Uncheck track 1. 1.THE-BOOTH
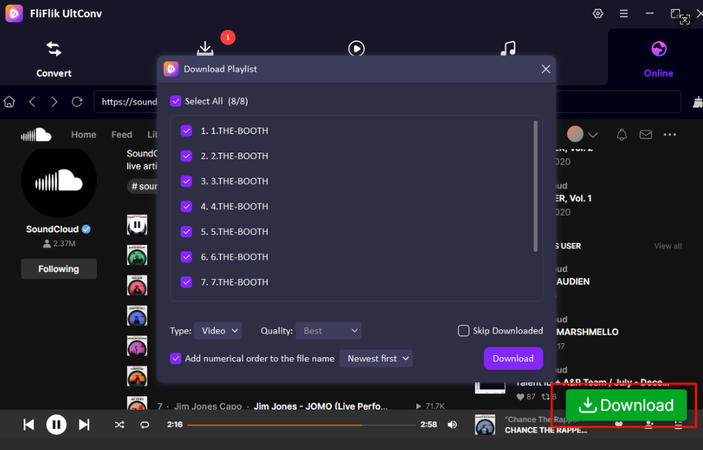This screenshot has width=703, height=450. tap(187, 131)
